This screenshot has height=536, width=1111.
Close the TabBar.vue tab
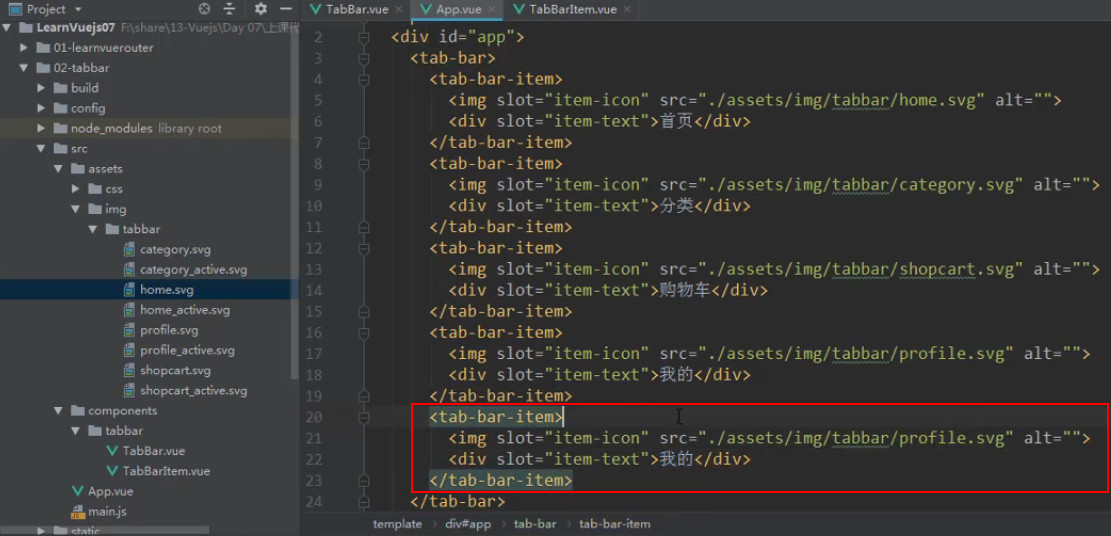coord(398,9)
